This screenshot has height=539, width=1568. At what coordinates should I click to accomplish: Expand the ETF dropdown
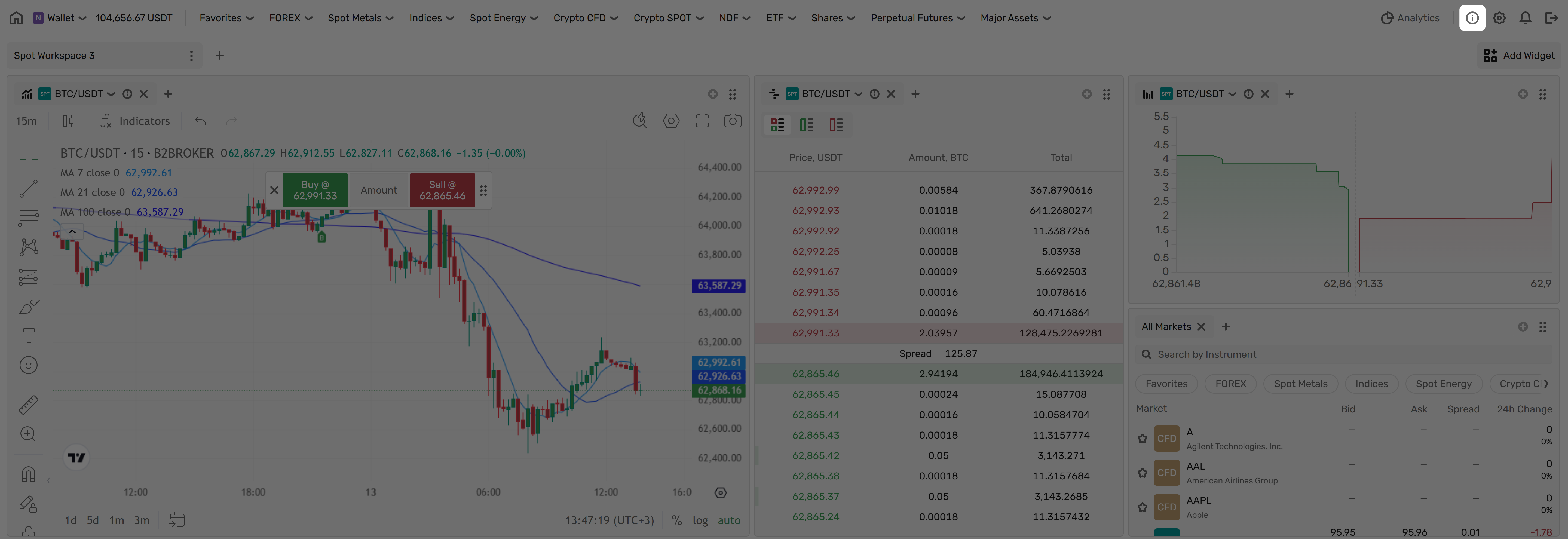781,18
